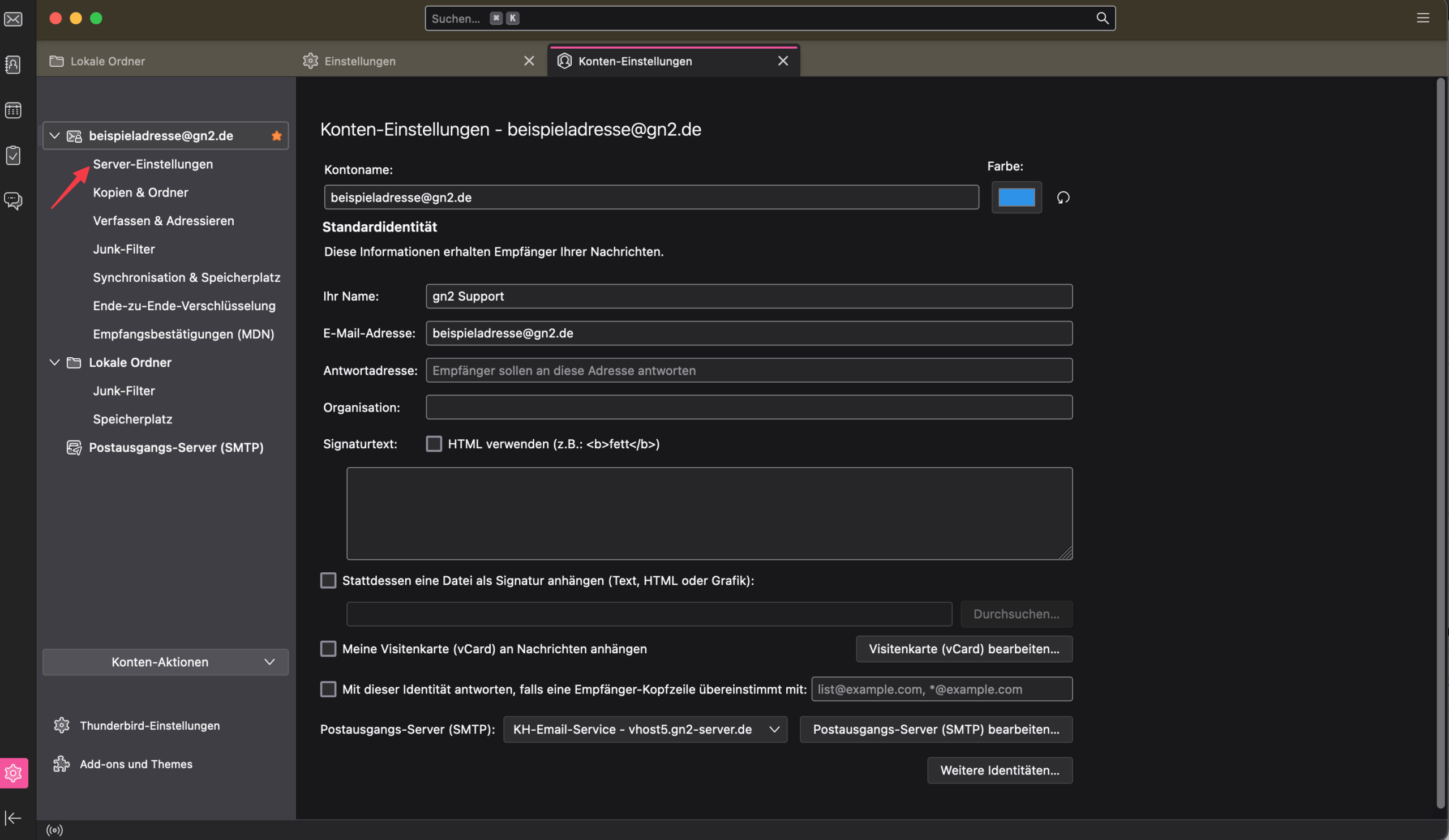Open Ende-zu-Ende-Verschlüsselung settings
The width and height of the screenshot is (1449, 840).
[x=185, y=306]
